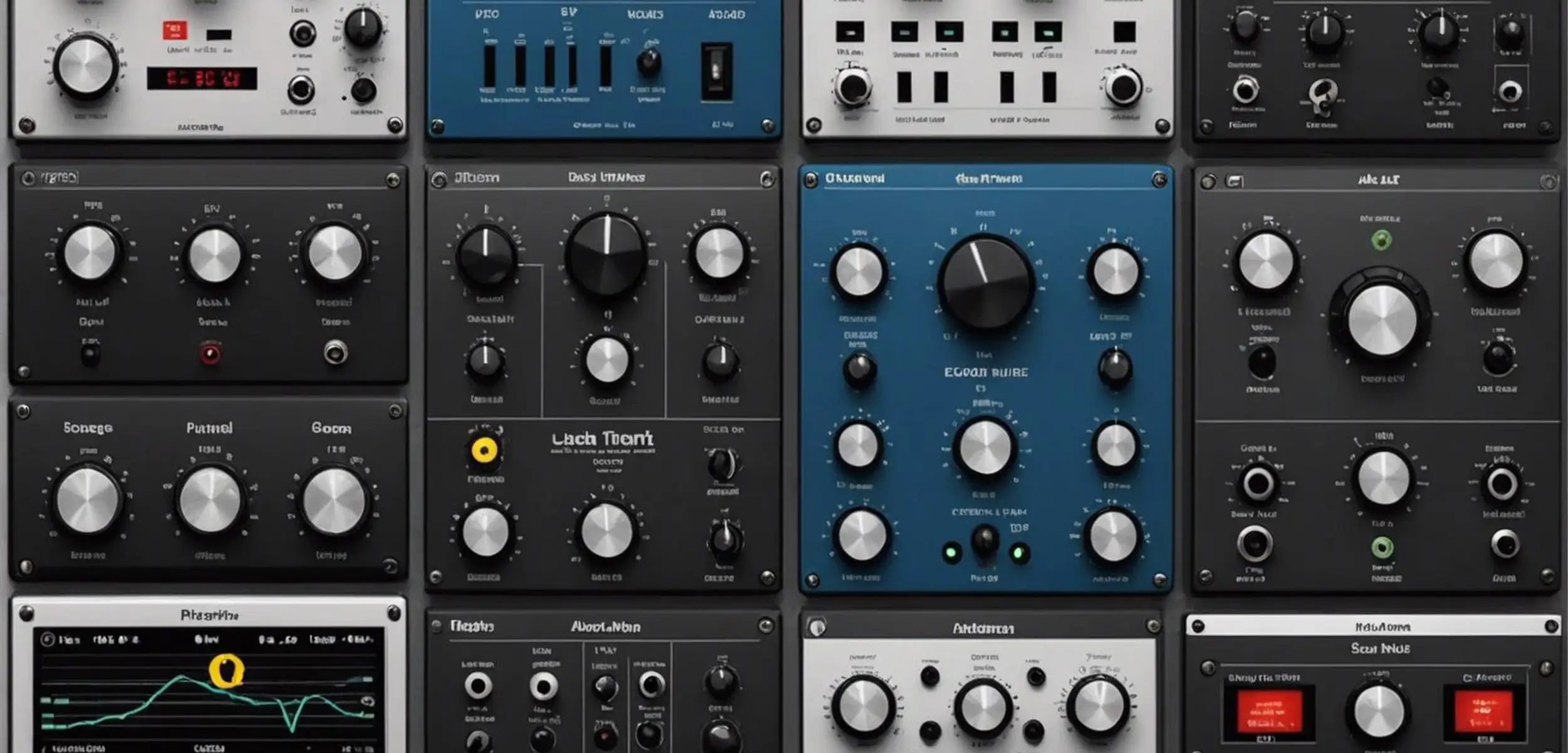Click the large black center knob in the Dasi panel
The image size is (1568, 753).
click(606, 254)
